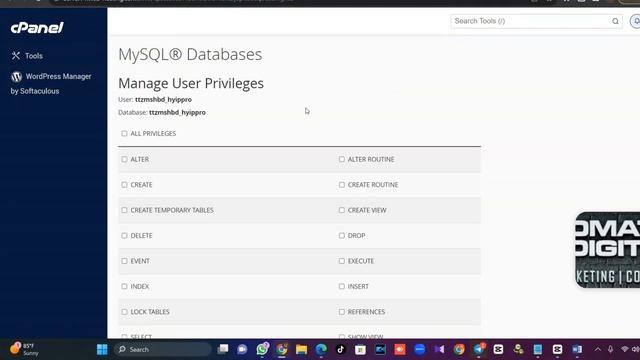Click the WordPress logo icon in sidebar
Screen dimensions: 640x360
click(16, 77)
